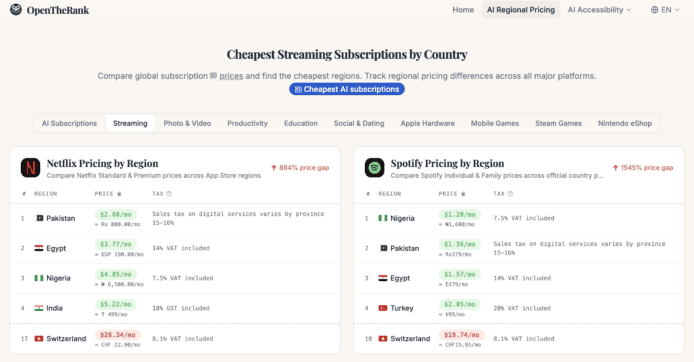Viewport: 694px width, 362px height.
Task: Click the Netflix app icon
Action: pyautogui.click(x=31, y=168)
